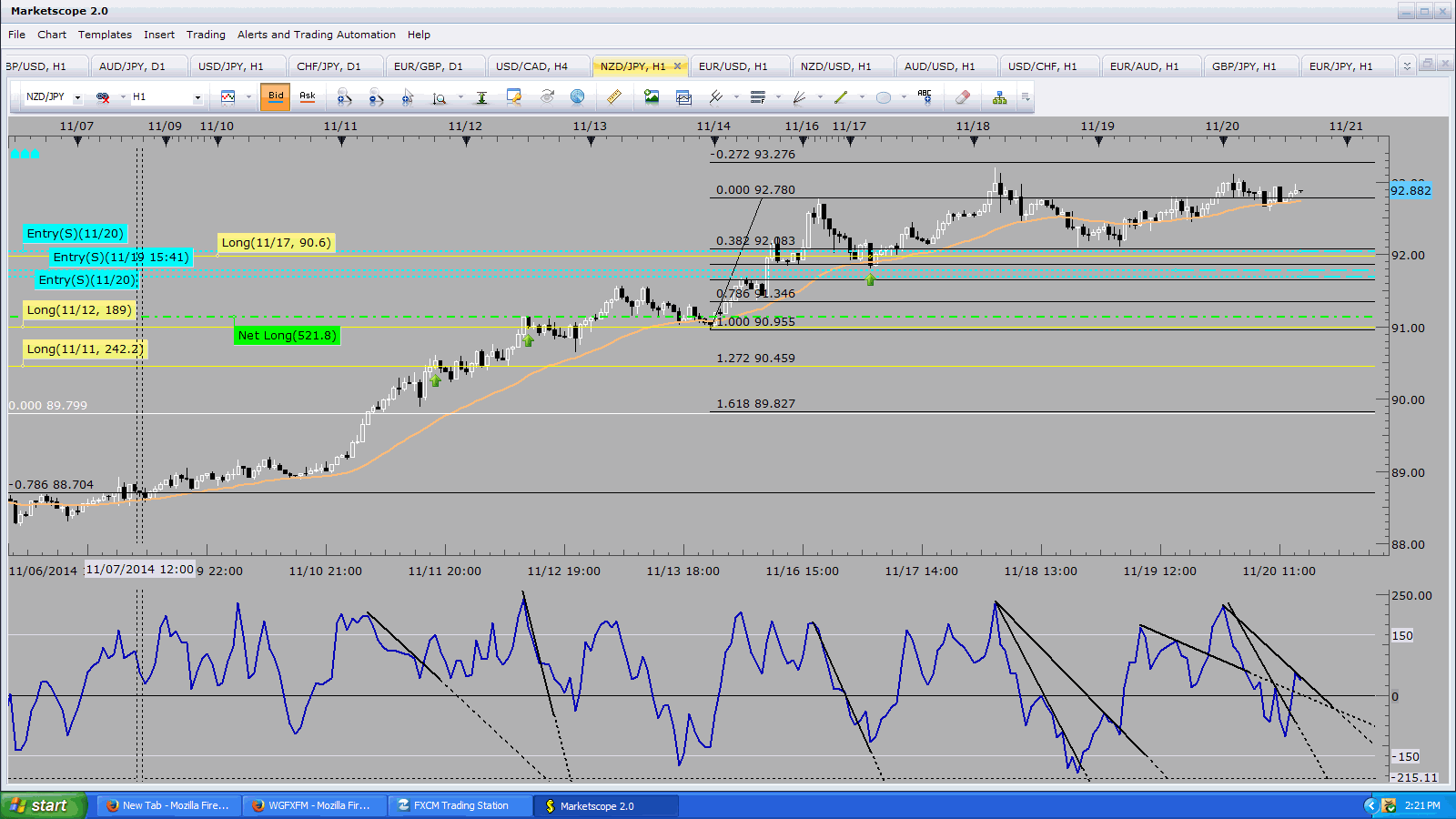Screen dimensions: 1456x819
Task: Open the NZD/JPY symbol dropdown
Action: pos(77,97)
